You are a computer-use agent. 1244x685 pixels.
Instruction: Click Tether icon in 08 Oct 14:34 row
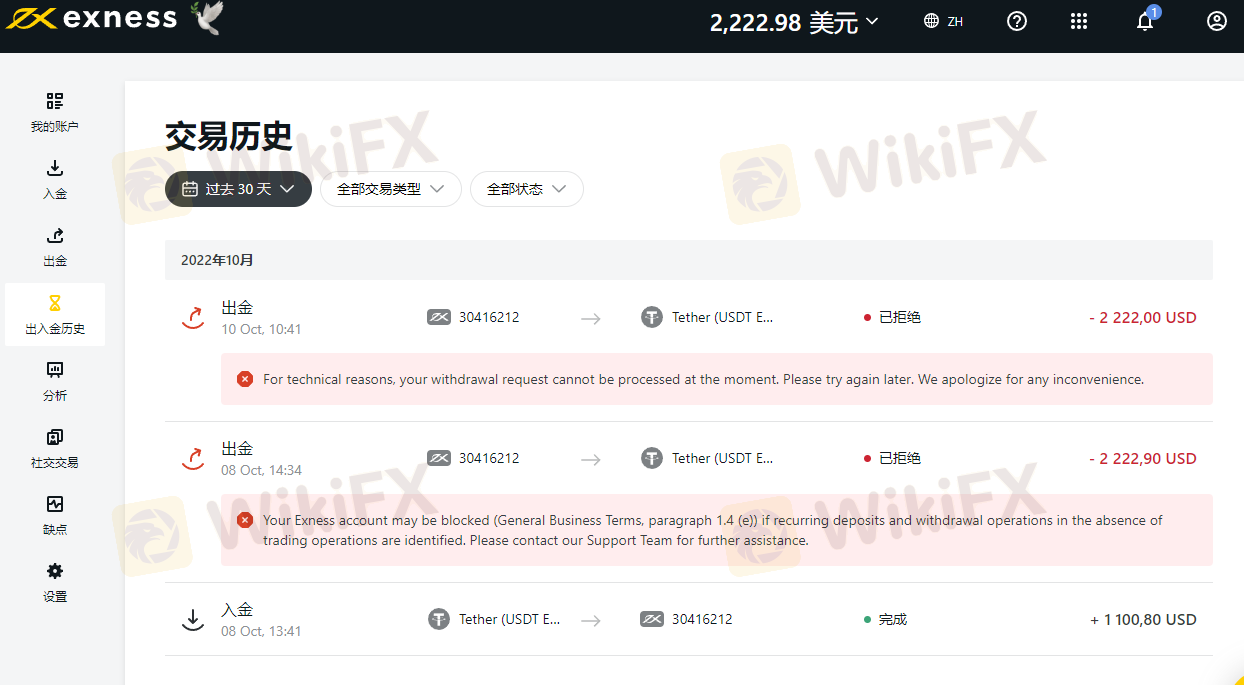click(652, 459)
